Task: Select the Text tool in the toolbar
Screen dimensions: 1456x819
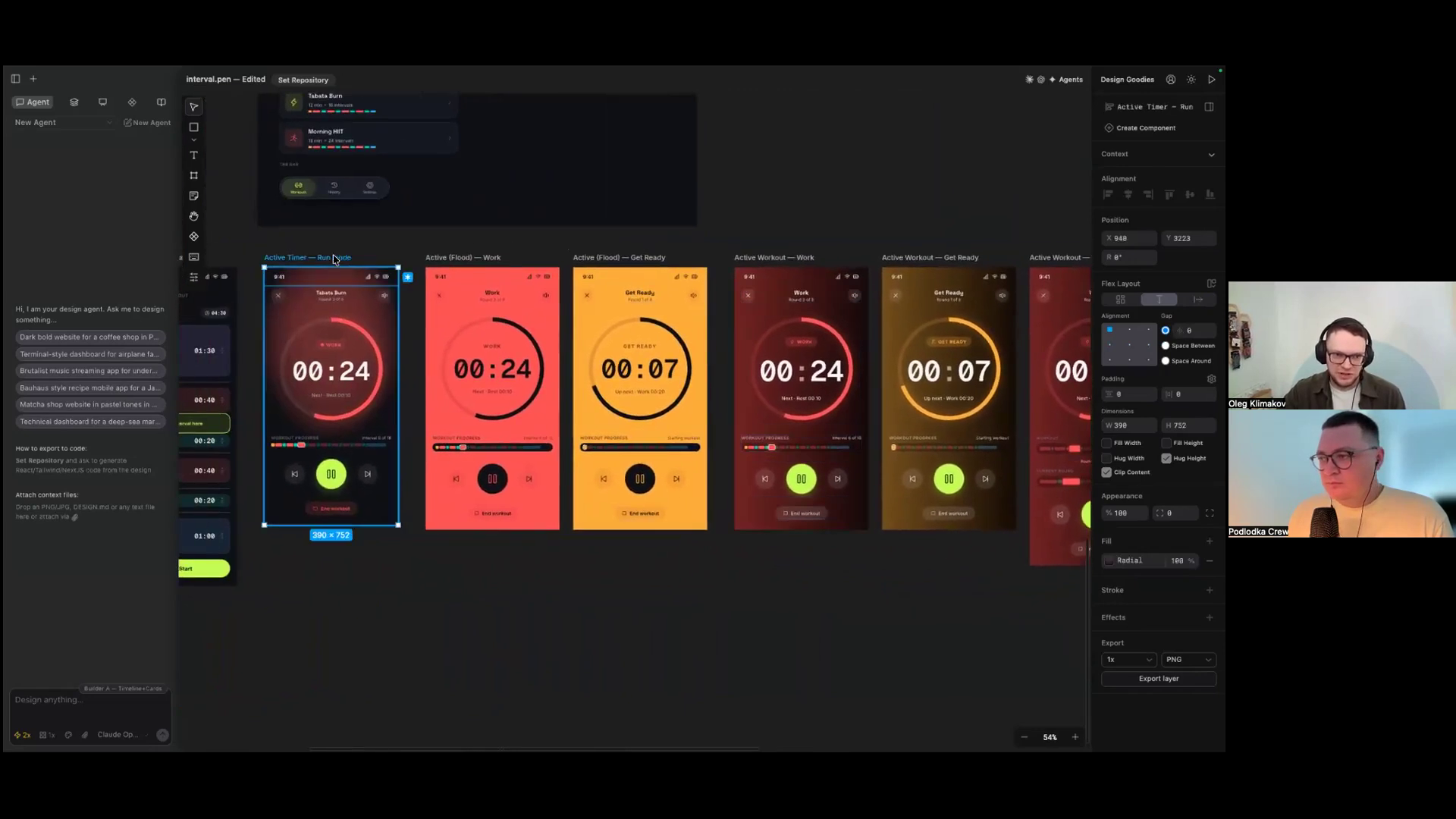Action: (x=193, y=155)
